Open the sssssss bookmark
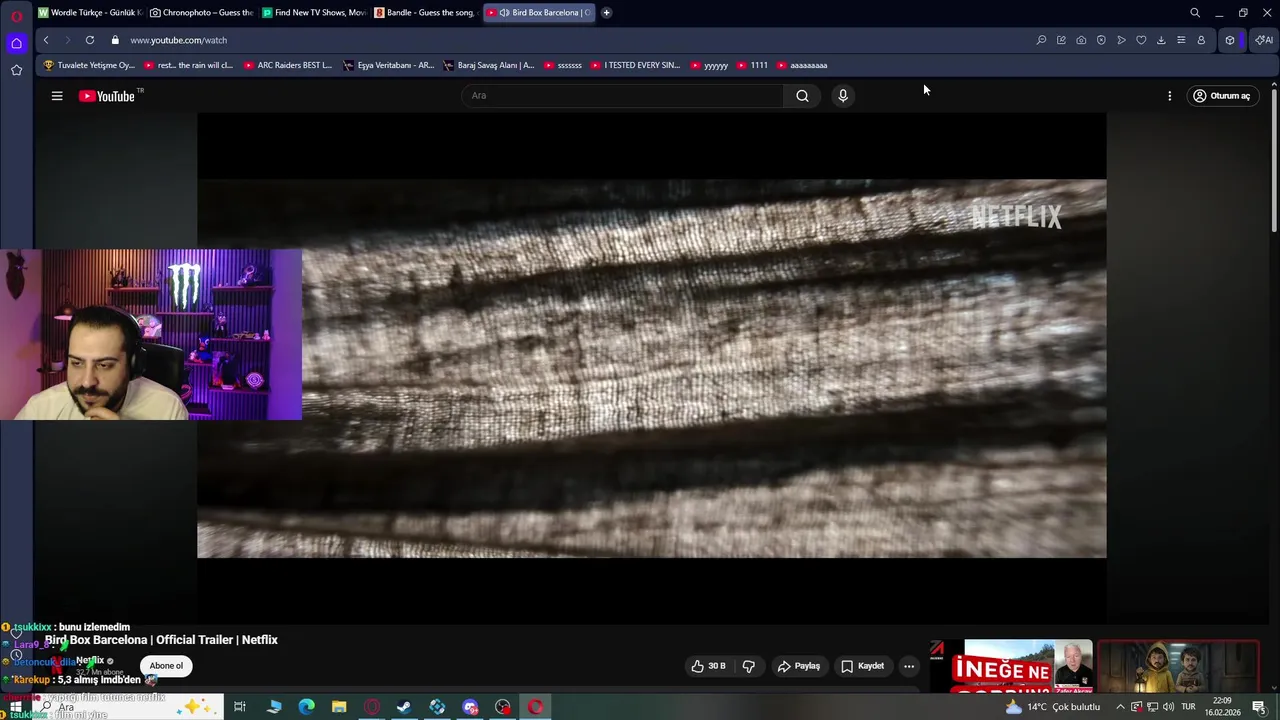Screen dimensions: 1280x720 (563, 65)
